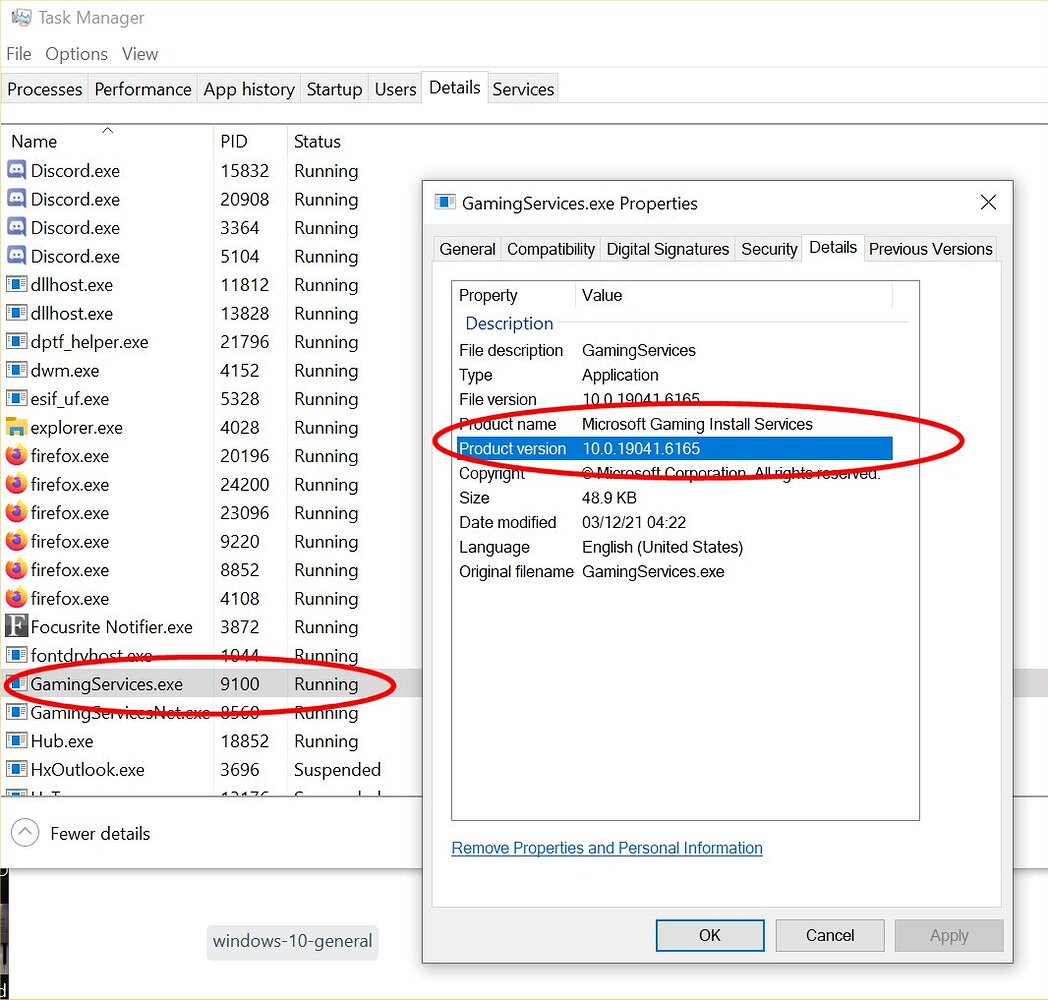Click the Firefox icon for PID 9220

(17, 541)
